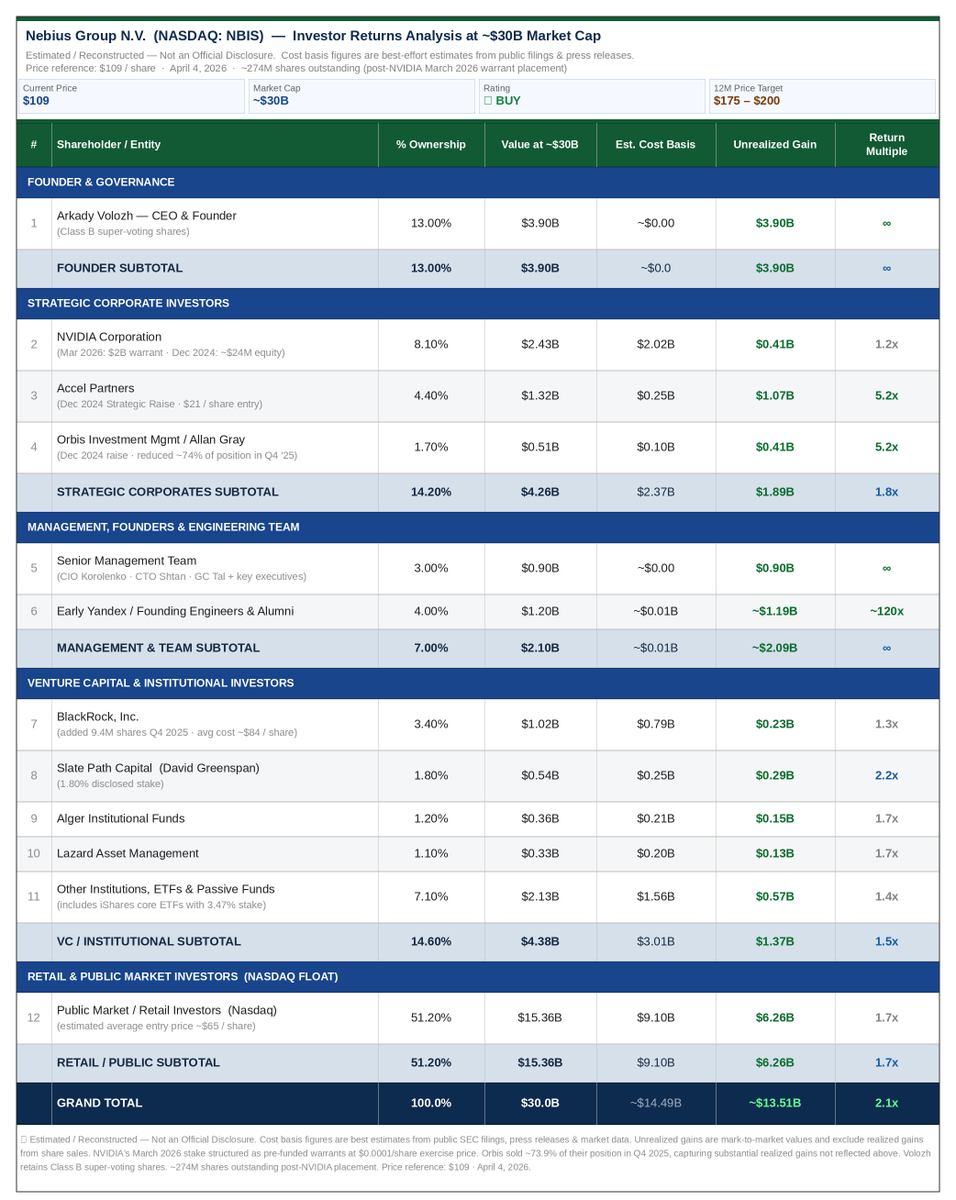The width and height of the screenshot is (956, 1200).
Task: Click BlackRock's $0.79B cost basis
Action: (x=655, y=724)
